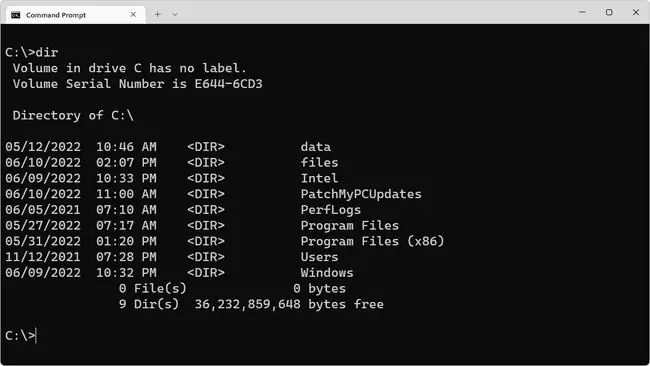The width and height of the screenshot is (650, 366).
Task: Open a new tab with plus button
Action: [x=158, y=14]
